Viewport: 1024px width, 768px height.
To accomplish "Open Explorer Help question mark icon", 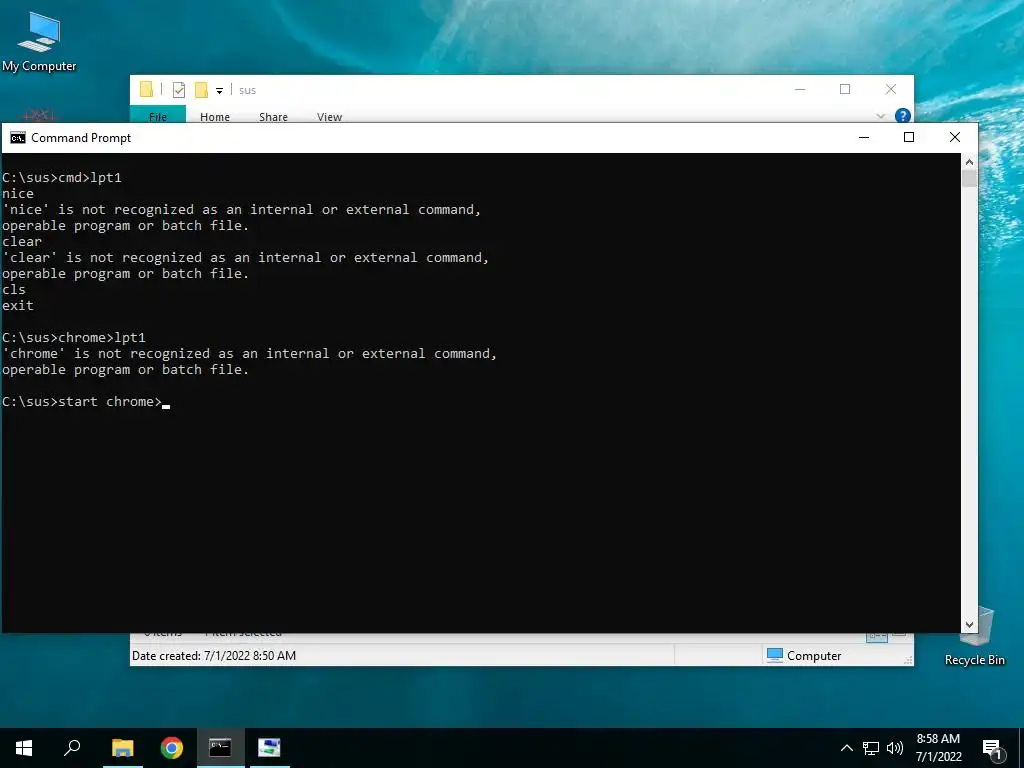I will tap(903, 116).
